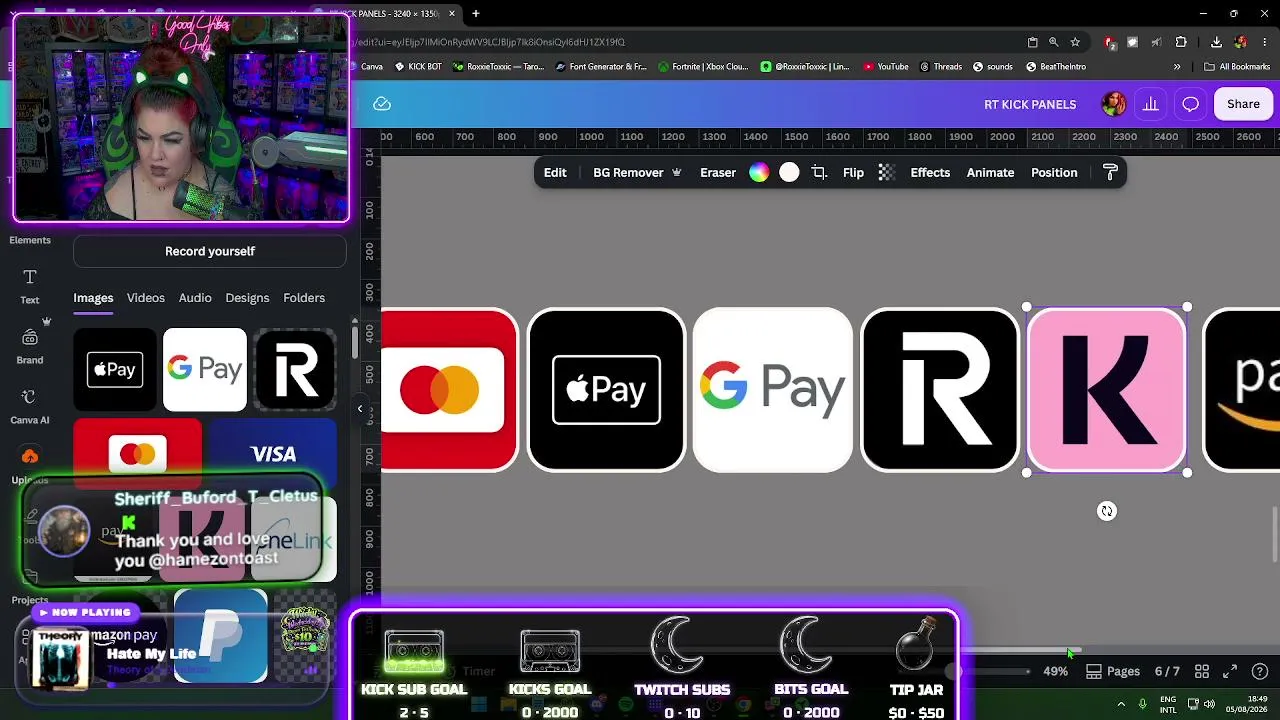
Task: Click the rotate handle below the K image
Action: click(x=1107, y=511)
